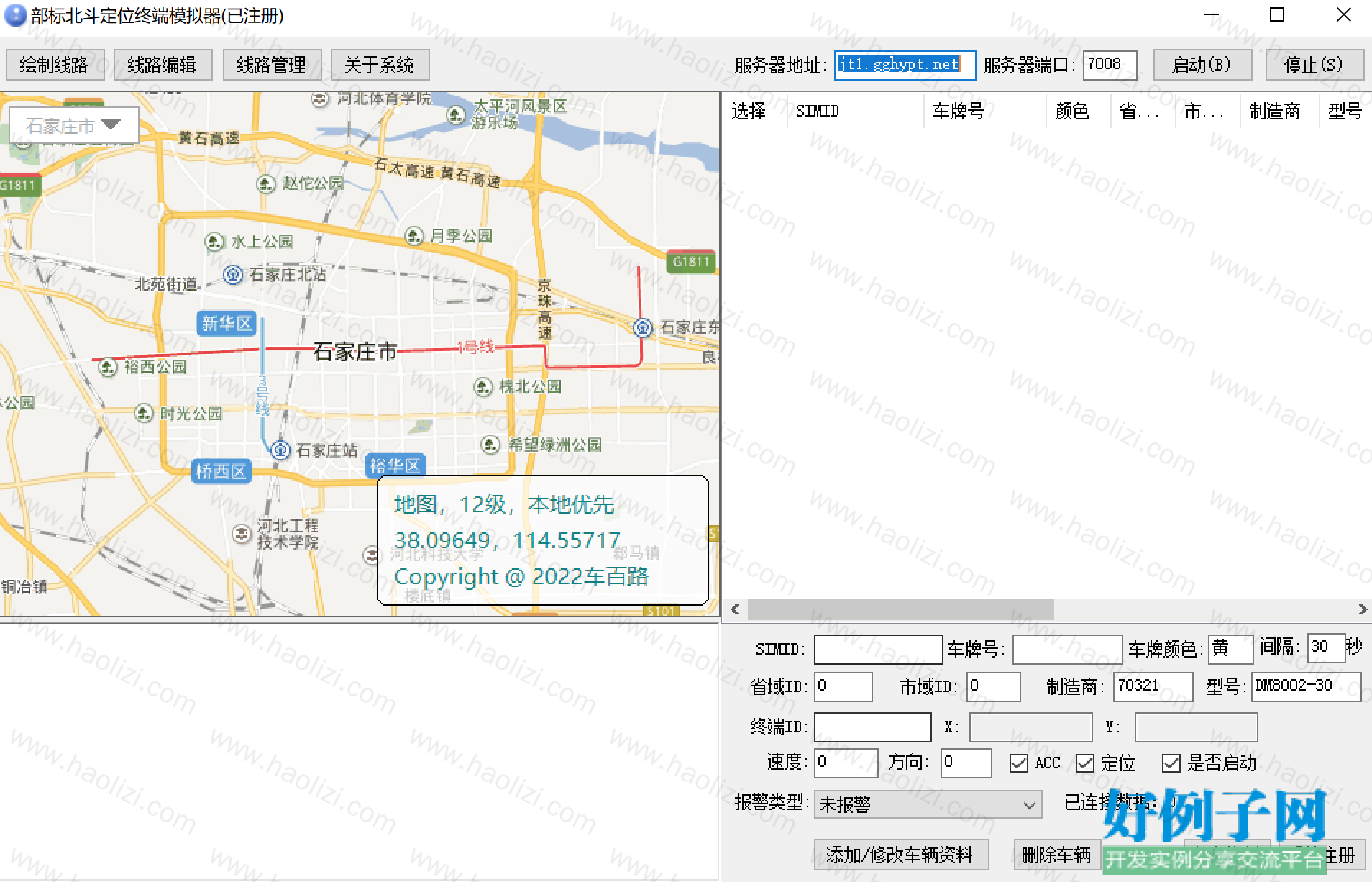Click the 型号 field showing DM8002-30
This screenshot has height=882, width=1372.
tap(1306, 686)
